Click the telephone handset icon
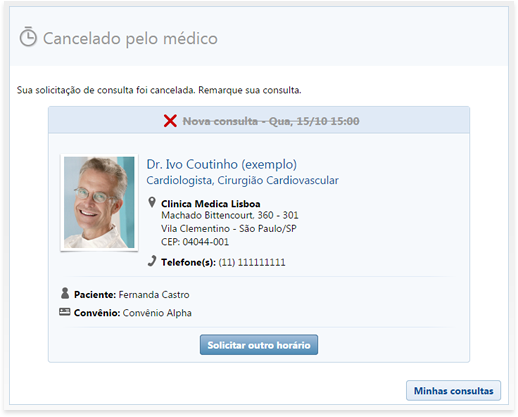Screen dimensions: 518x417 [x=152, y=261]
